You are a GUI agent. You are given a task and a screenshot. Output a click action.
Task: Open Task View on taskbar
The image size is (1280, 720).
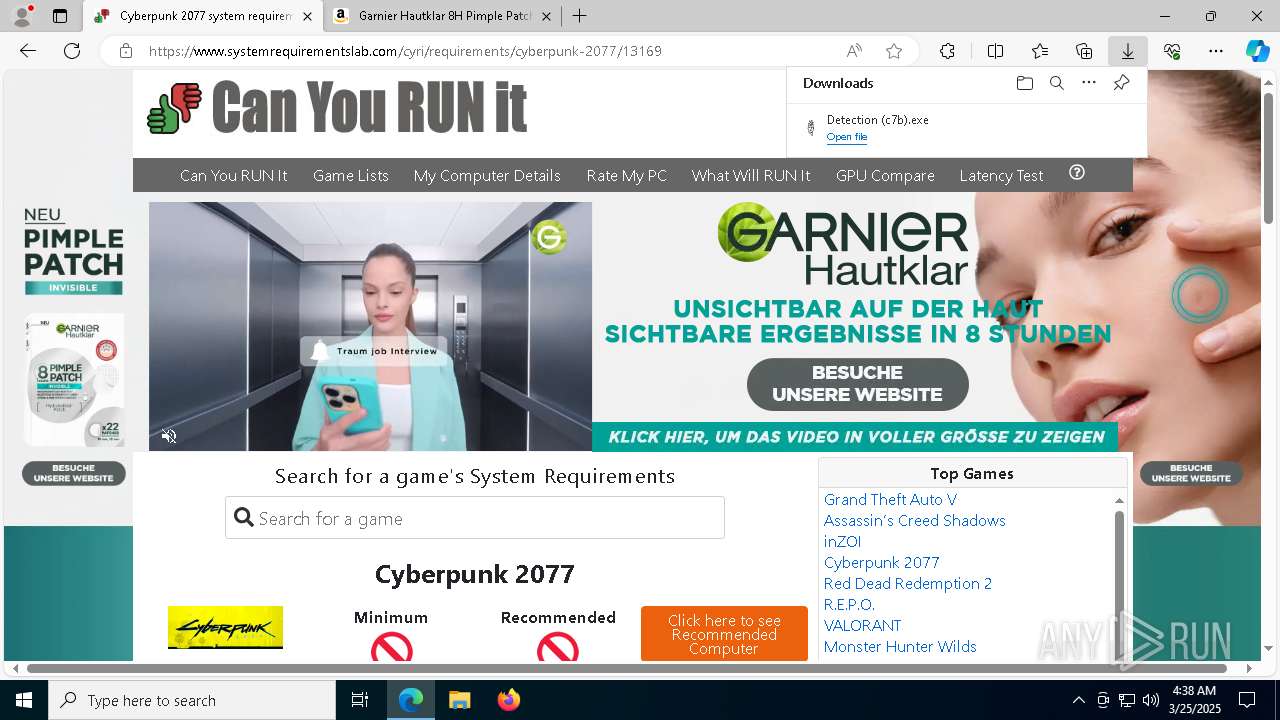(x=360, y=700)
